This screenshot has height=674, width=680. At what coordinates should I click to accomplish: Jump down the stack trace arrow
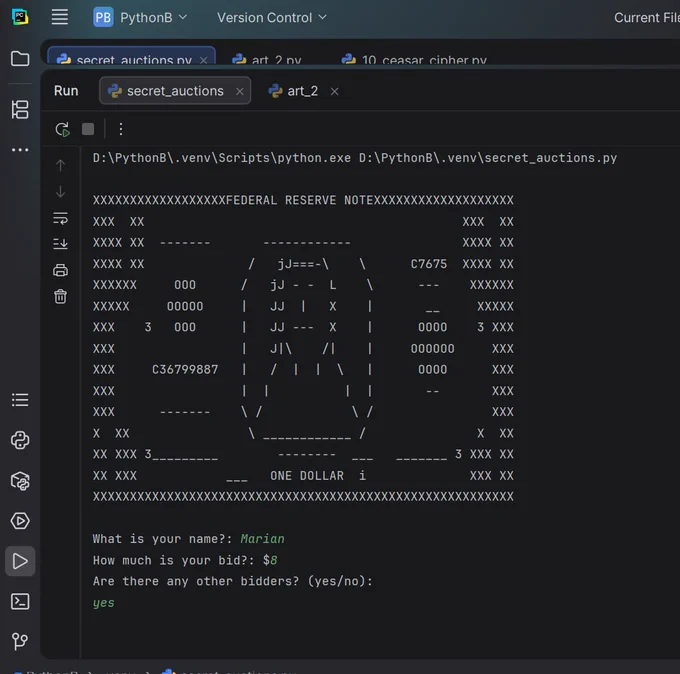60,191
